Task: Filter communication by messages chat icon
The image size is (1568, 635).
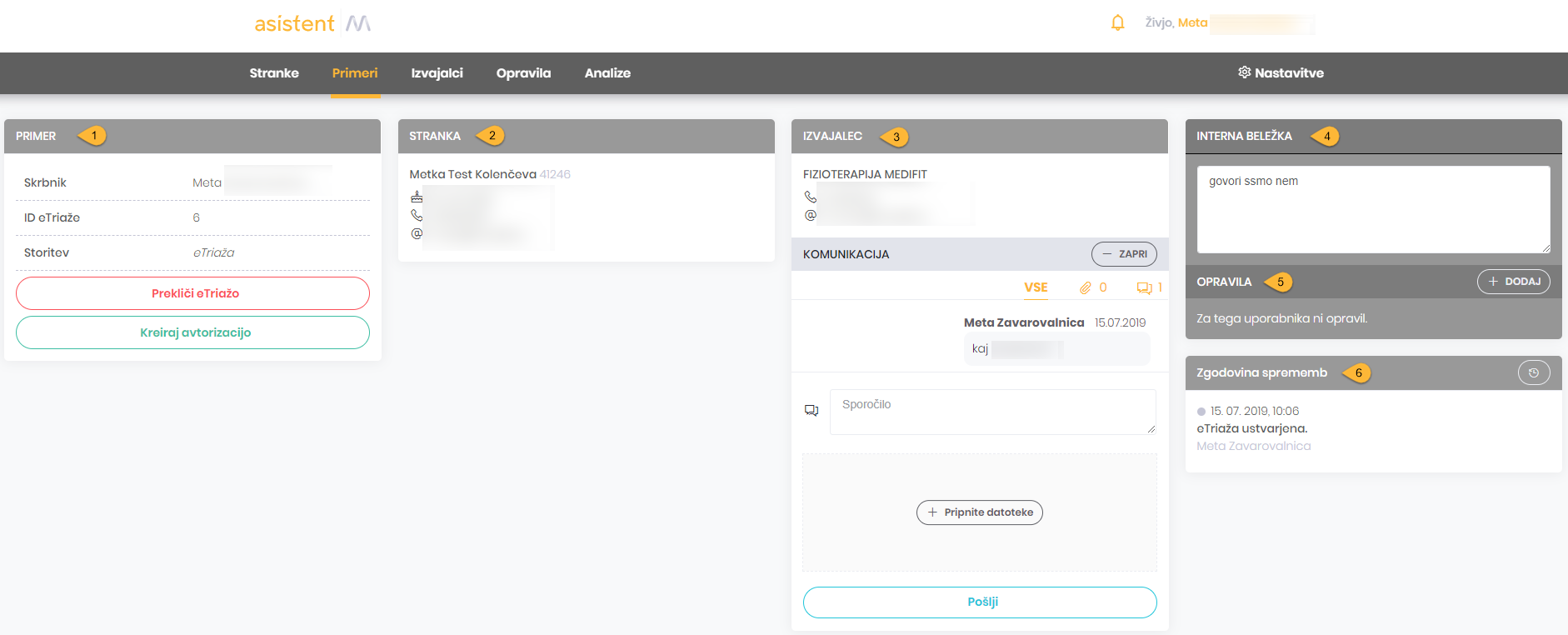Action: (x=1144, y=287)
